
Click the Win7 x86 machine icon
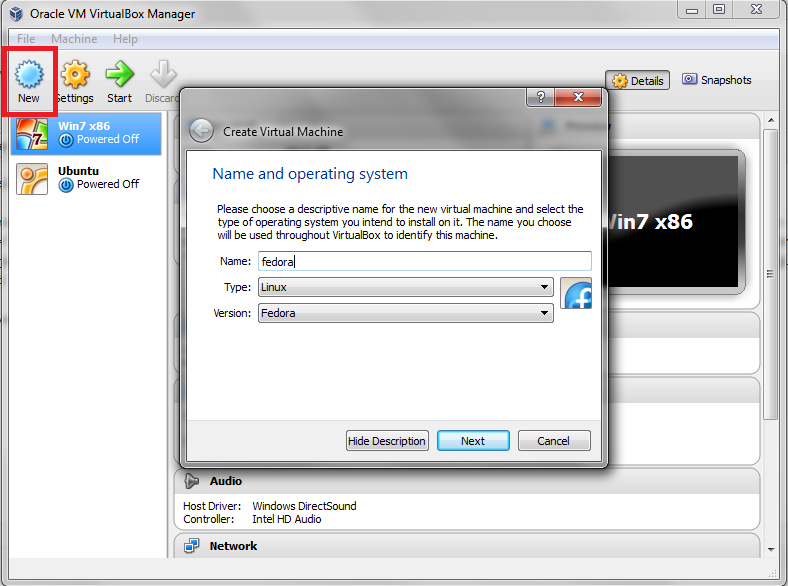point(32,134)
